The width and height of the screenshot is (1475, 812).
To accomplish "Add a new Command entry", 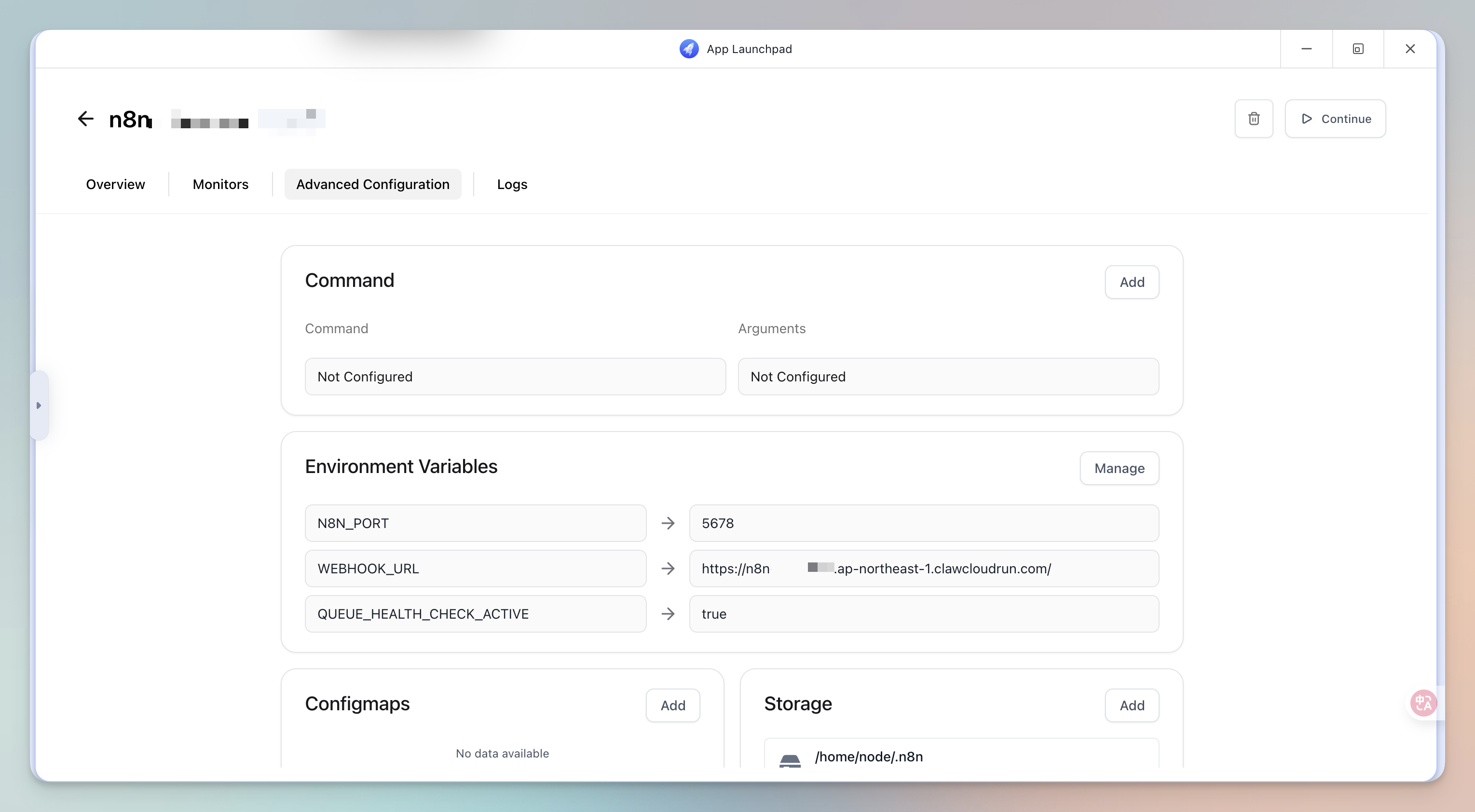I will tap(1132, 282).
